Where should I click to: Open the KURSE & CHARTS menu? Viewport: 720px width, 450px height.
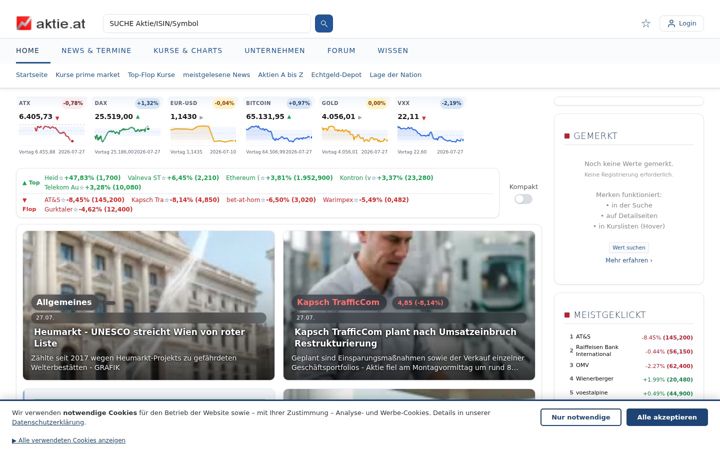(x=188, y=51)
